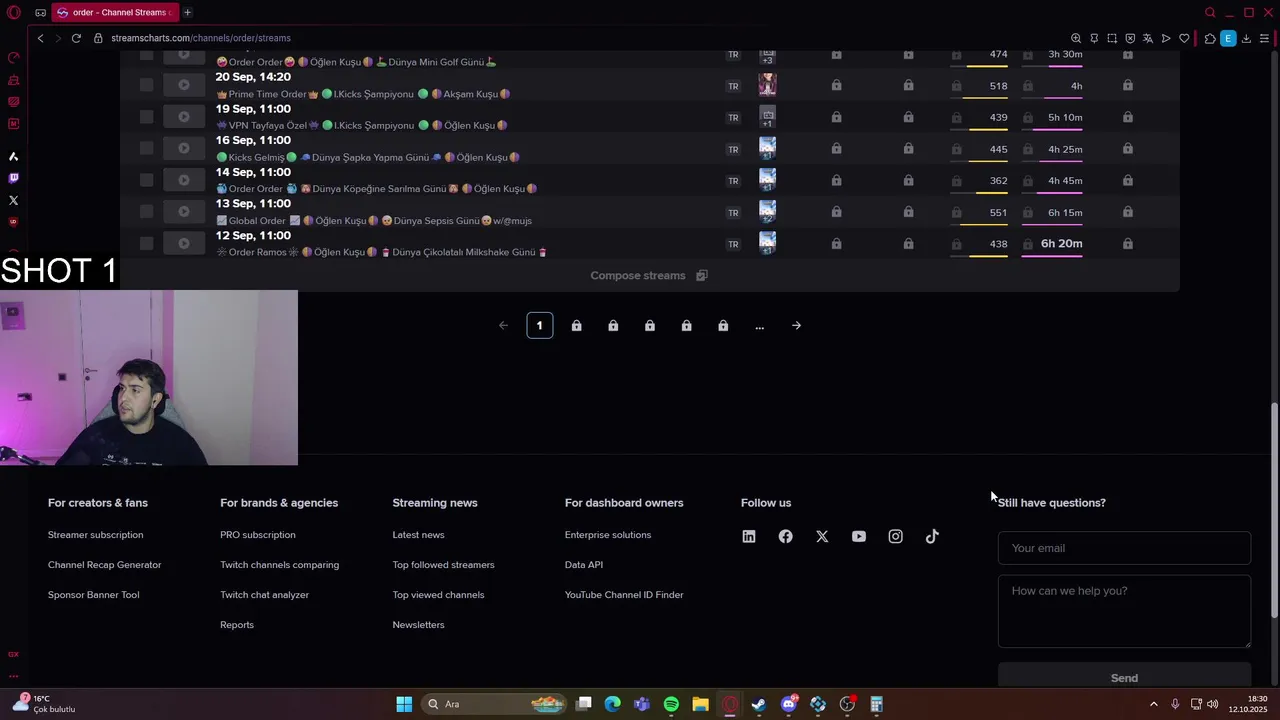Open Top followed streamers link

443,565
